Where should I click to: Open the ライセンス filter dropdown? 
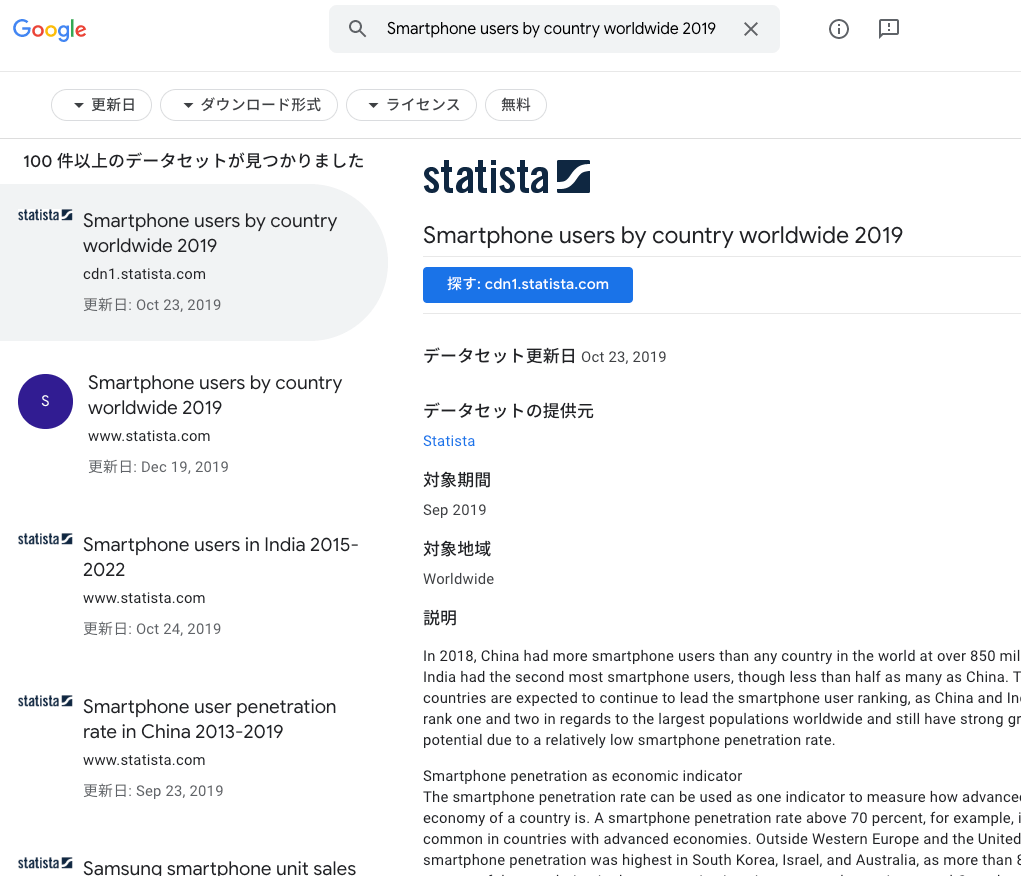pyautogui.click(x=412, y=105)
